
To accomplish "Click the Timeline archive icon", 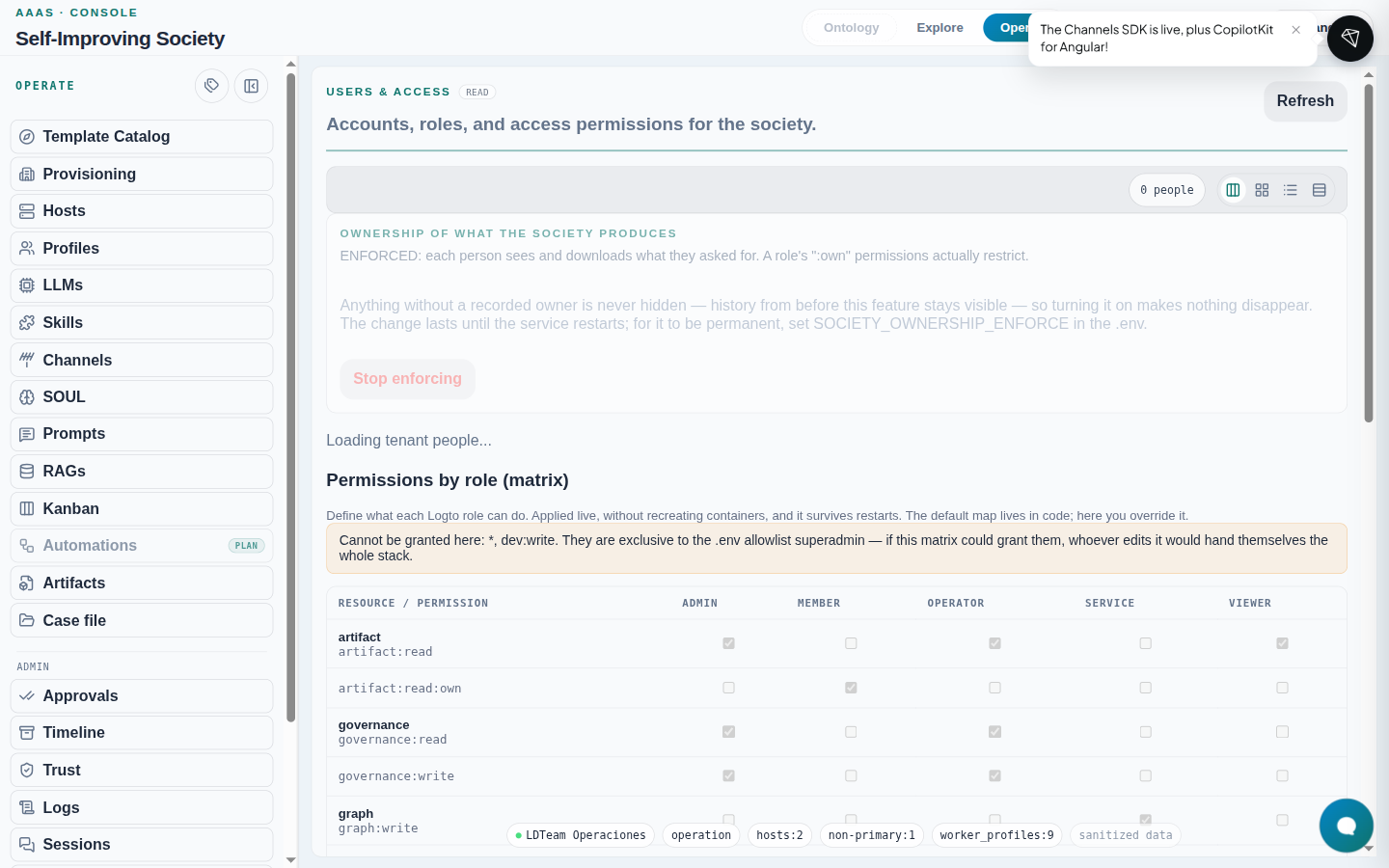I will [x=27, y=733].
